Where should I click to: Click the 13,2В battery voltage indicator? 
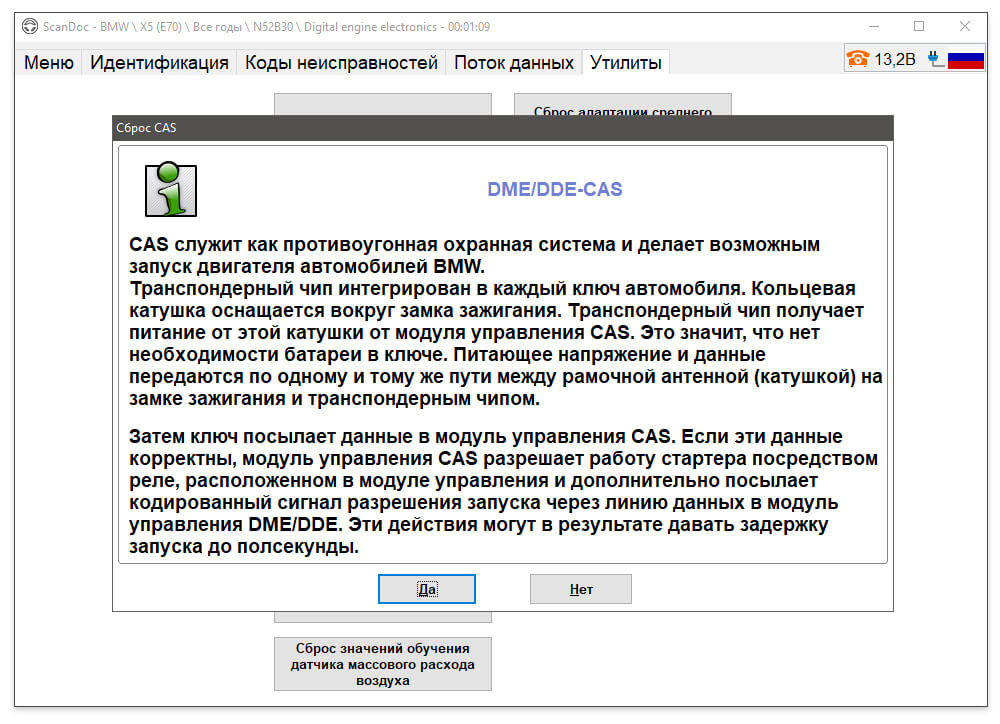click(895, 59)
